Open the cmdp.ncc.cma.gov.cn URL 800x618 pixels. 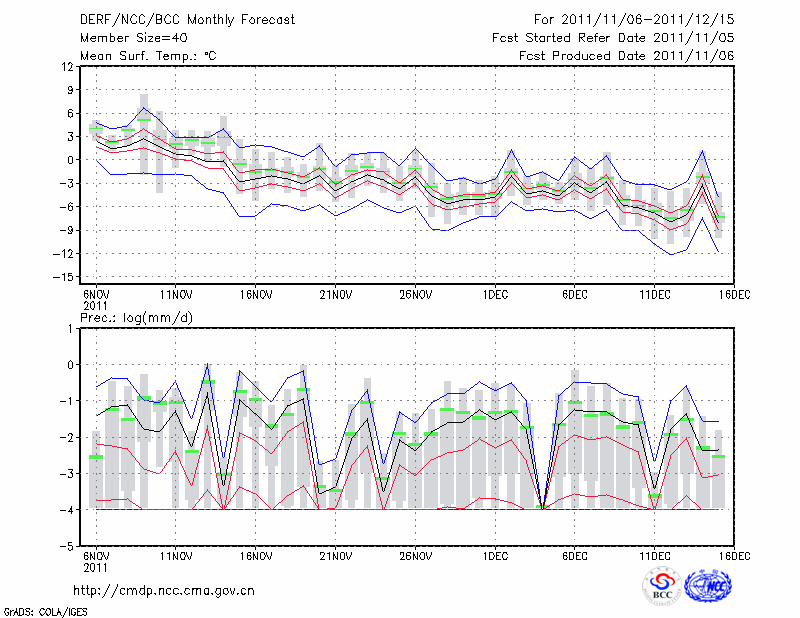point(164,590)
